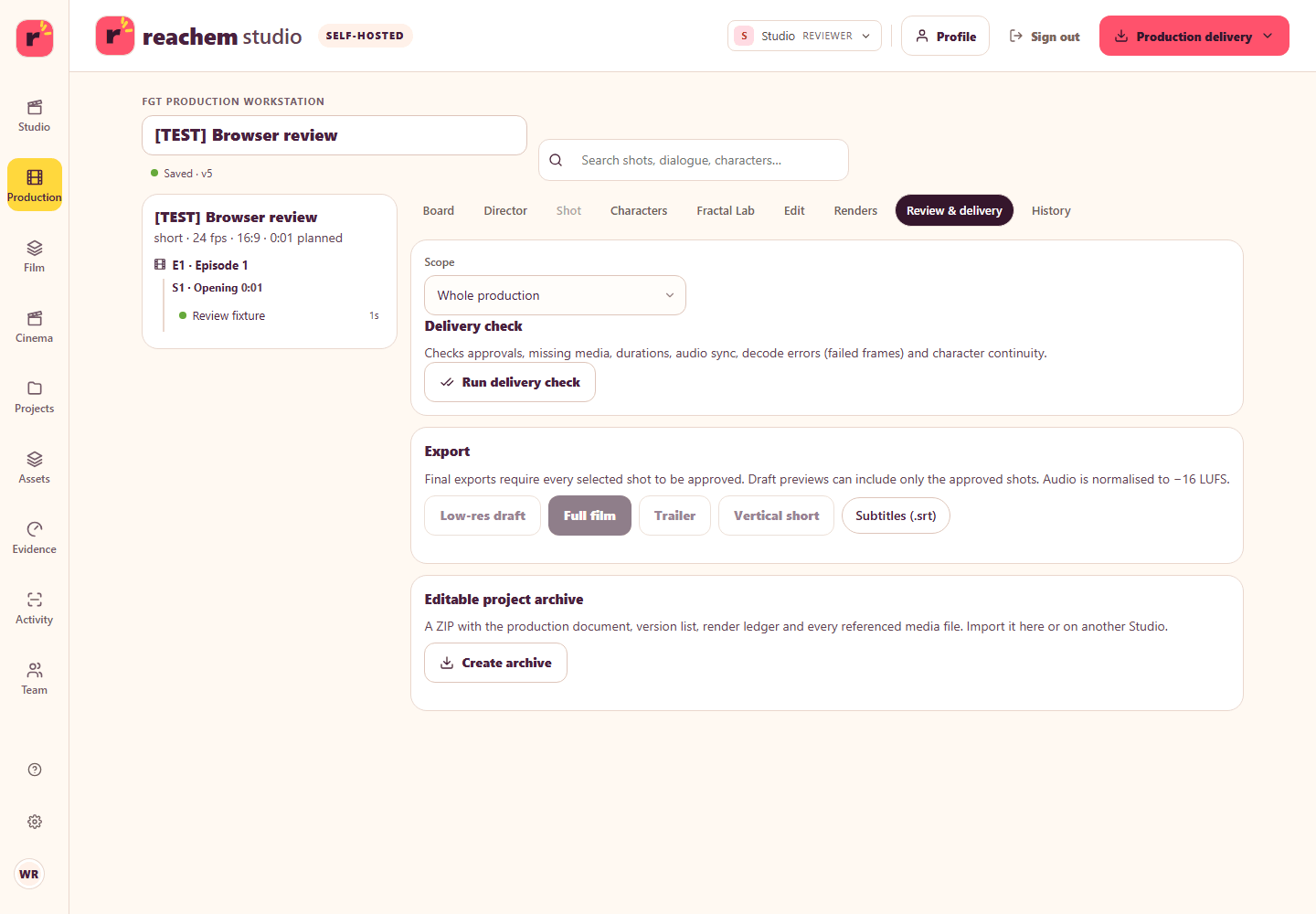The image size is (1316, 914).
Task: Open the settings gear icon
Action: point(35,822)
